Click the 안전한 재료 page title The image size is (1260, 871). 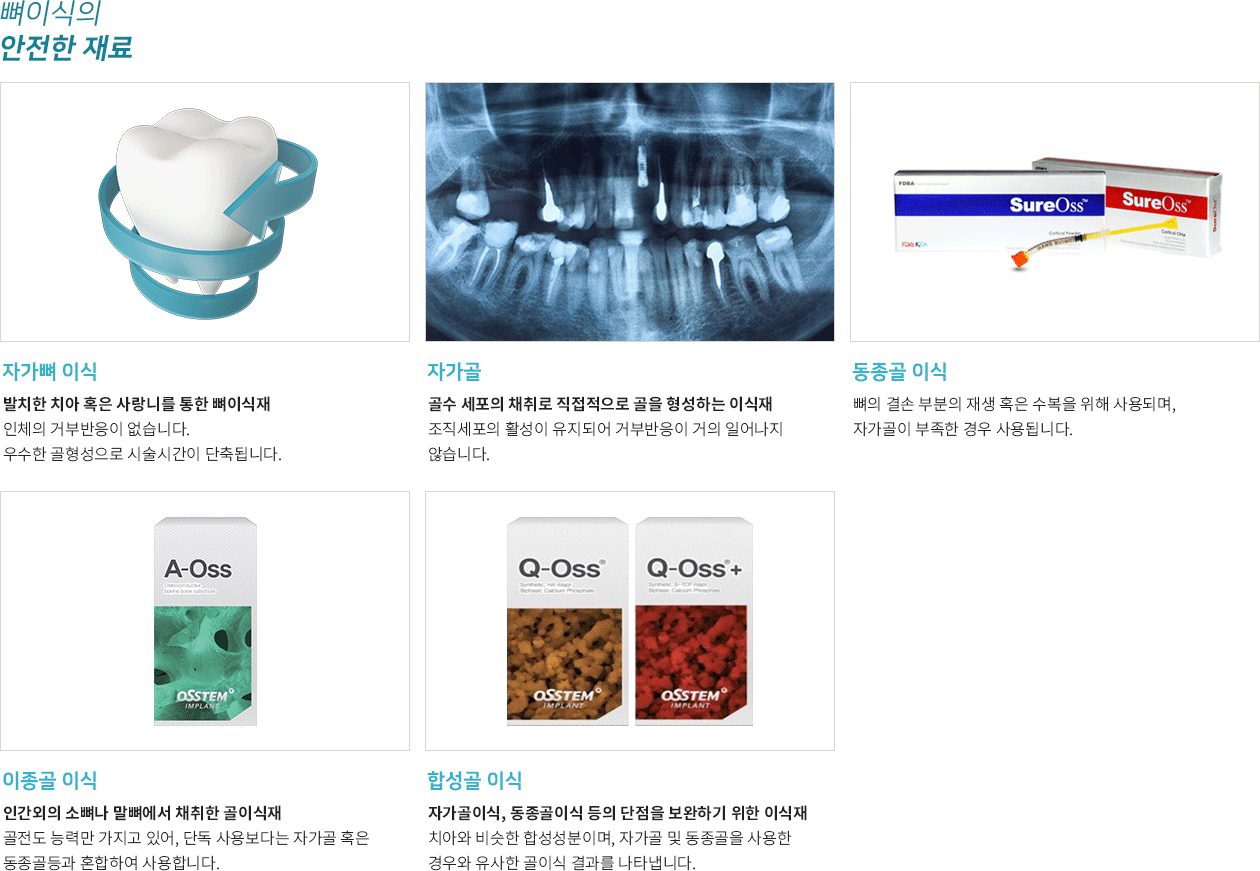(66, 48)
